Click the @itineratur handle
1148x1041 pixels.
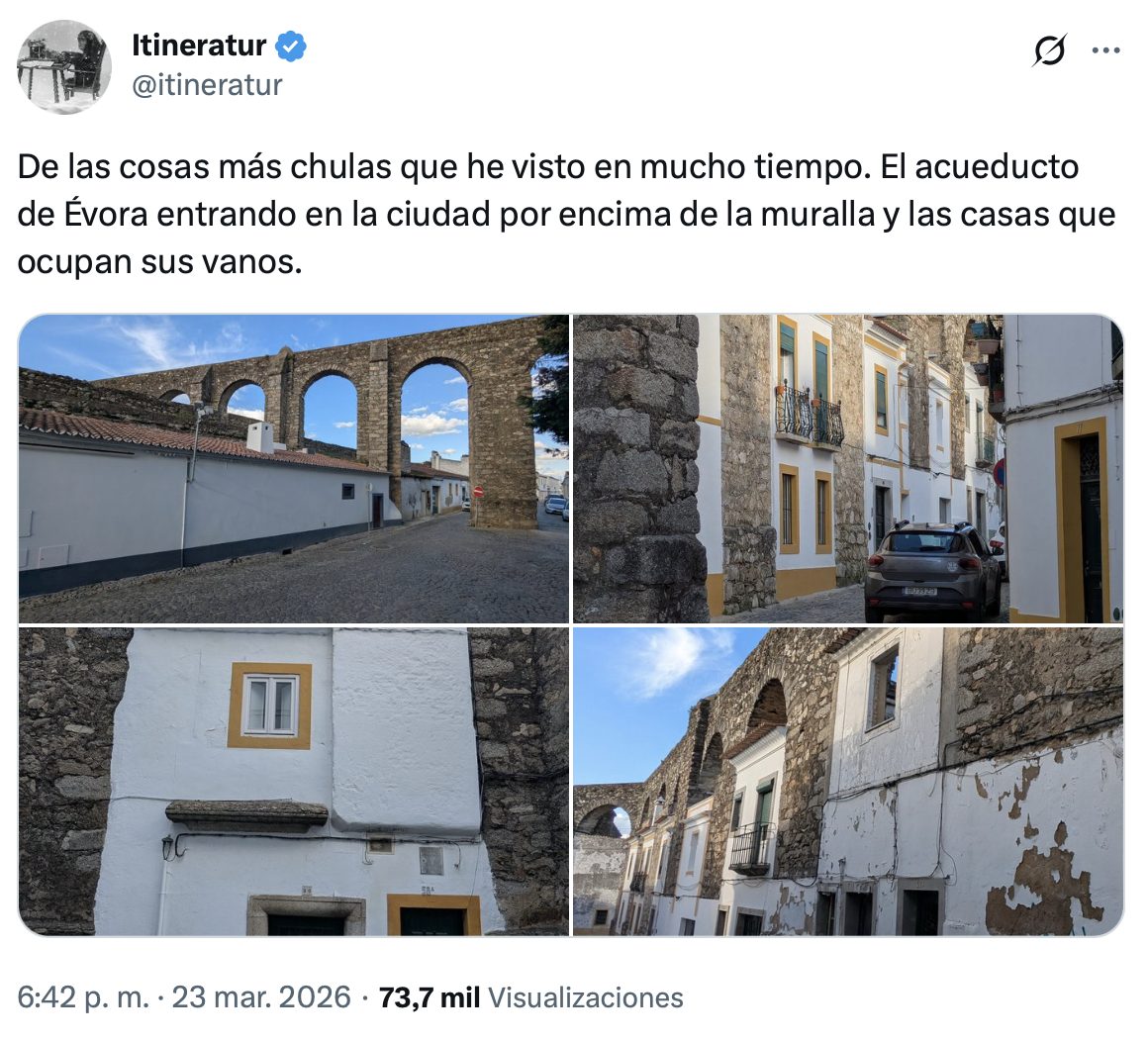click(207, 85)
